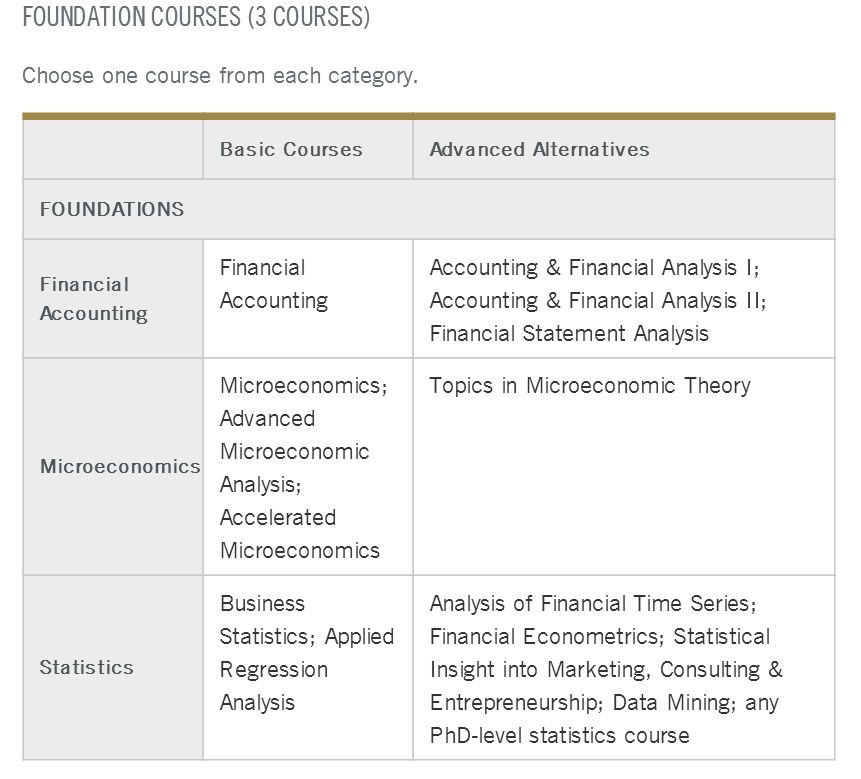Screen dimensions: 861x779
Task: Select "Accounting & Financial Analysis II" course
Action: (x=597, y=301)
